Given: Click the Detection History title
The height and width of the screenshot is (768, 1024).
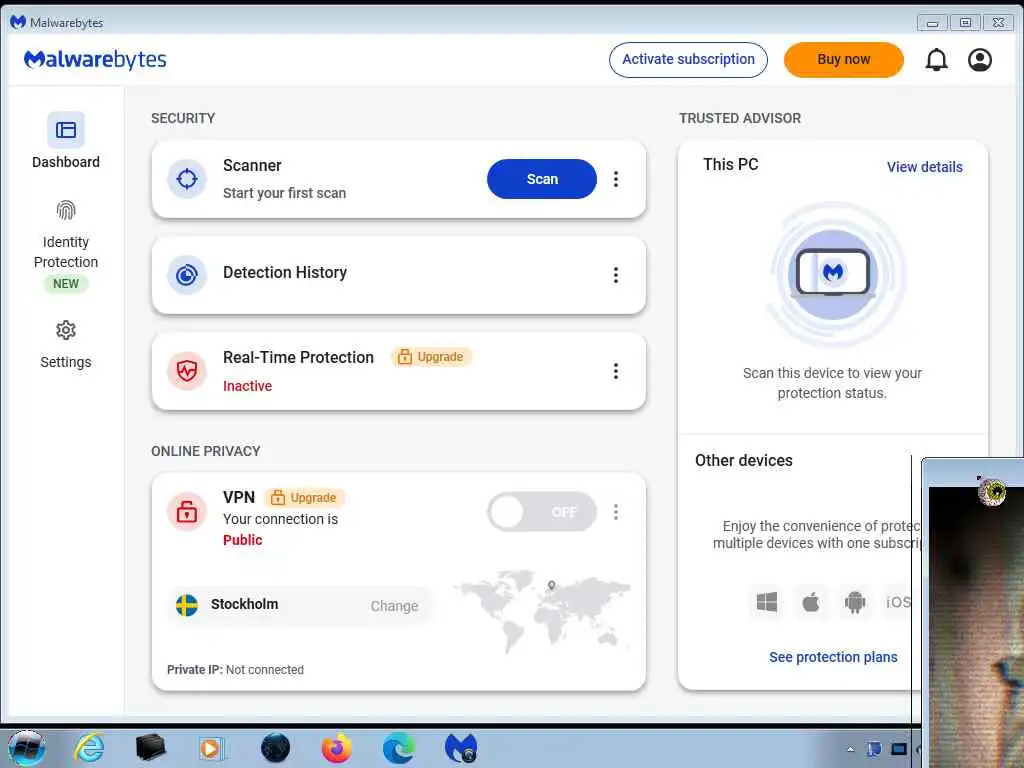Looking at the screenshot, I should (285, 272).
